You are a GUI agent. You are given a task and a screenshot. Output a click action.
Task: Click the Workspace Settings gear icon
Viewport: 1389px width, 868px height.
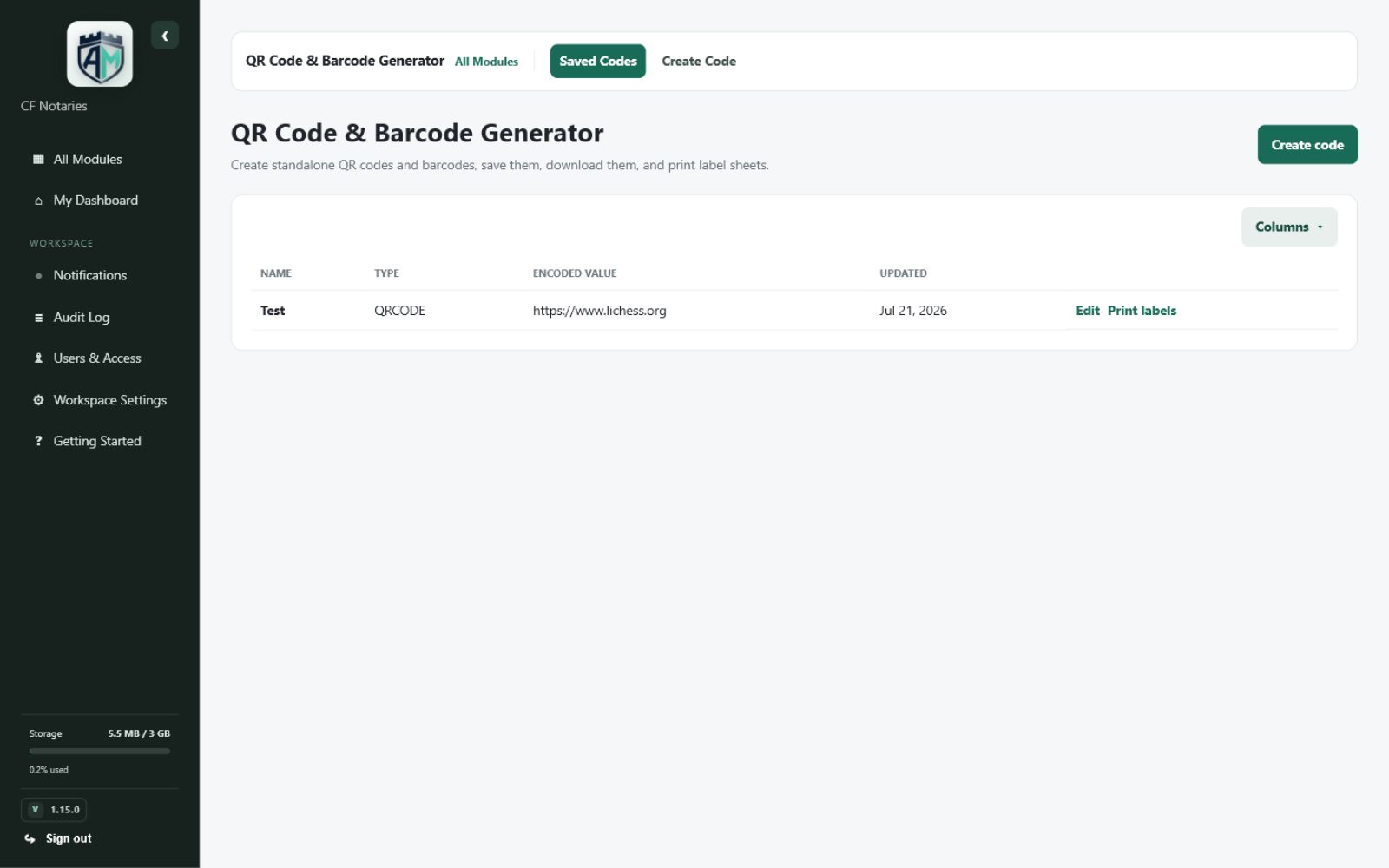click(x=38, y=400)
